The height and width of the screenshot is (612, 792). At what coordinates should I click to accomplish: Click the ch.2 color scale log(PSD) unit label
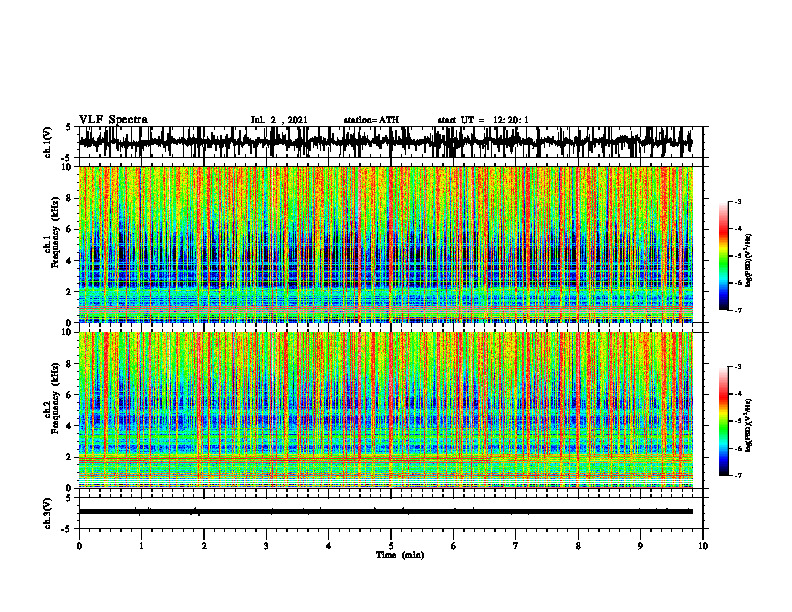749,425
